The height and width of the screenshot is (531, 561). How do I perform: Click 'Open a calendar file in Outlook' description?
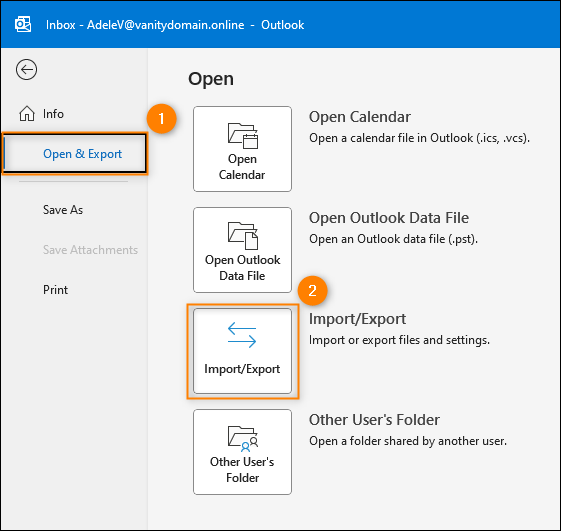419,138
